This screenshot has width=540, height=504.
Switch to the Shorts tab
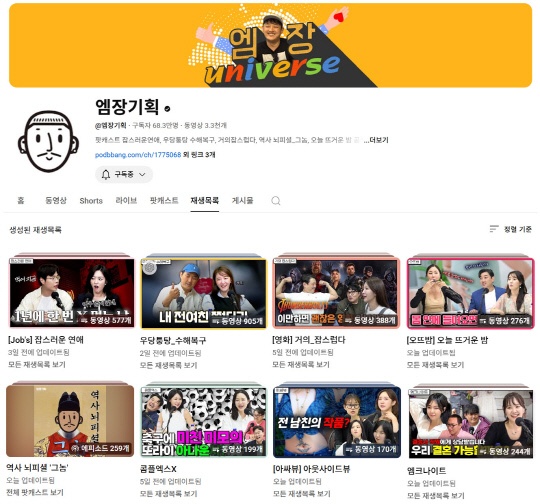(91, 201)
